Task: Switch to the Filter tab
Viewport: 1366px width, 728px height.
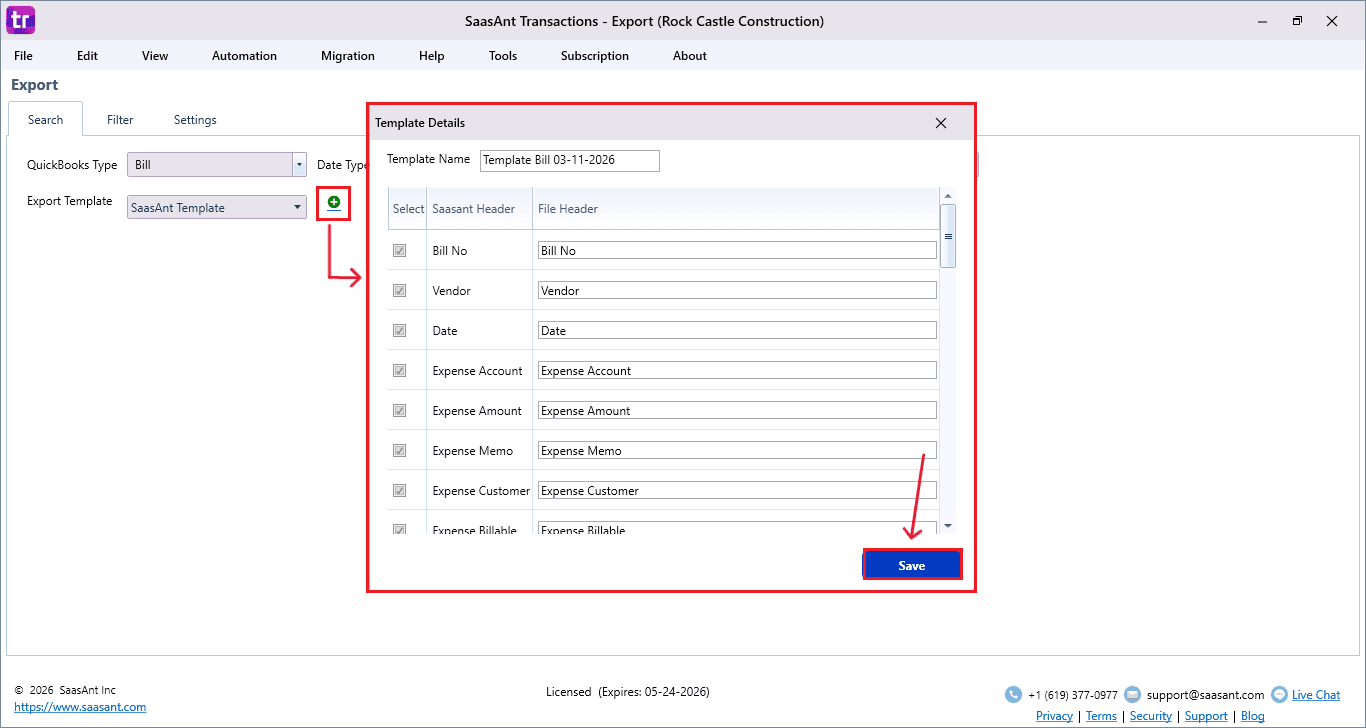Action: pos(120,120)
